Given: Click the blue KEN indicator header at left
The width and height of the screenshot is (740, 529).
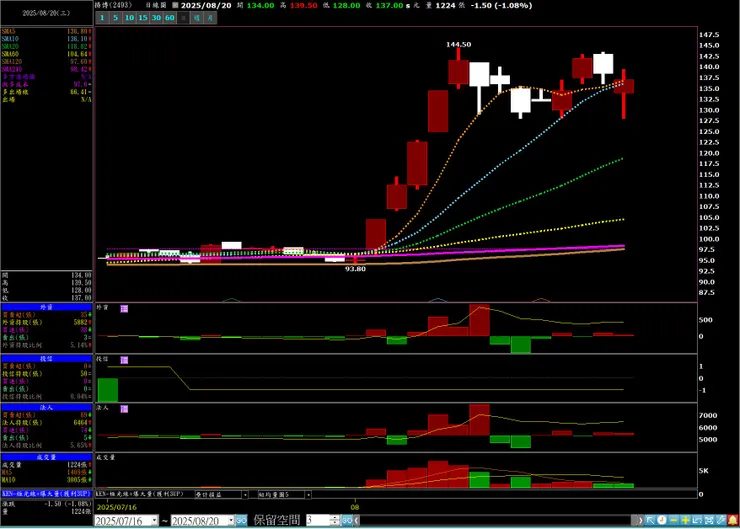Looking at the screenshot, I should (x=46, y=494).
